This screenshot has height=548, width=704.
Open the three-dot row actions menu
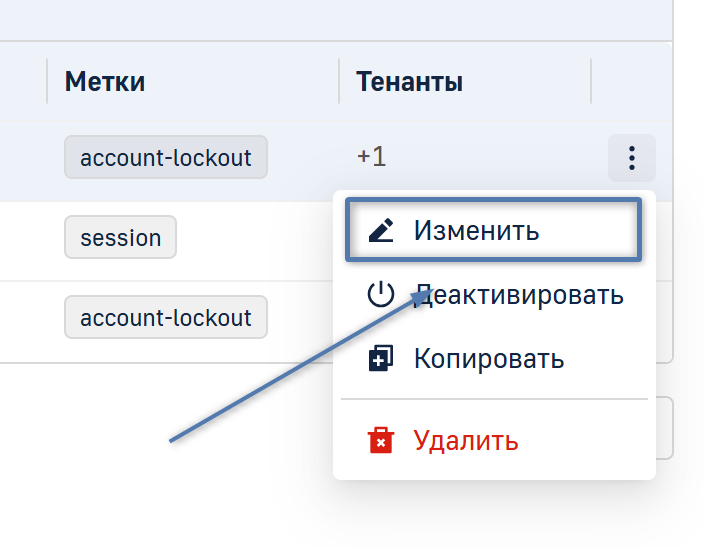(631, 158)
